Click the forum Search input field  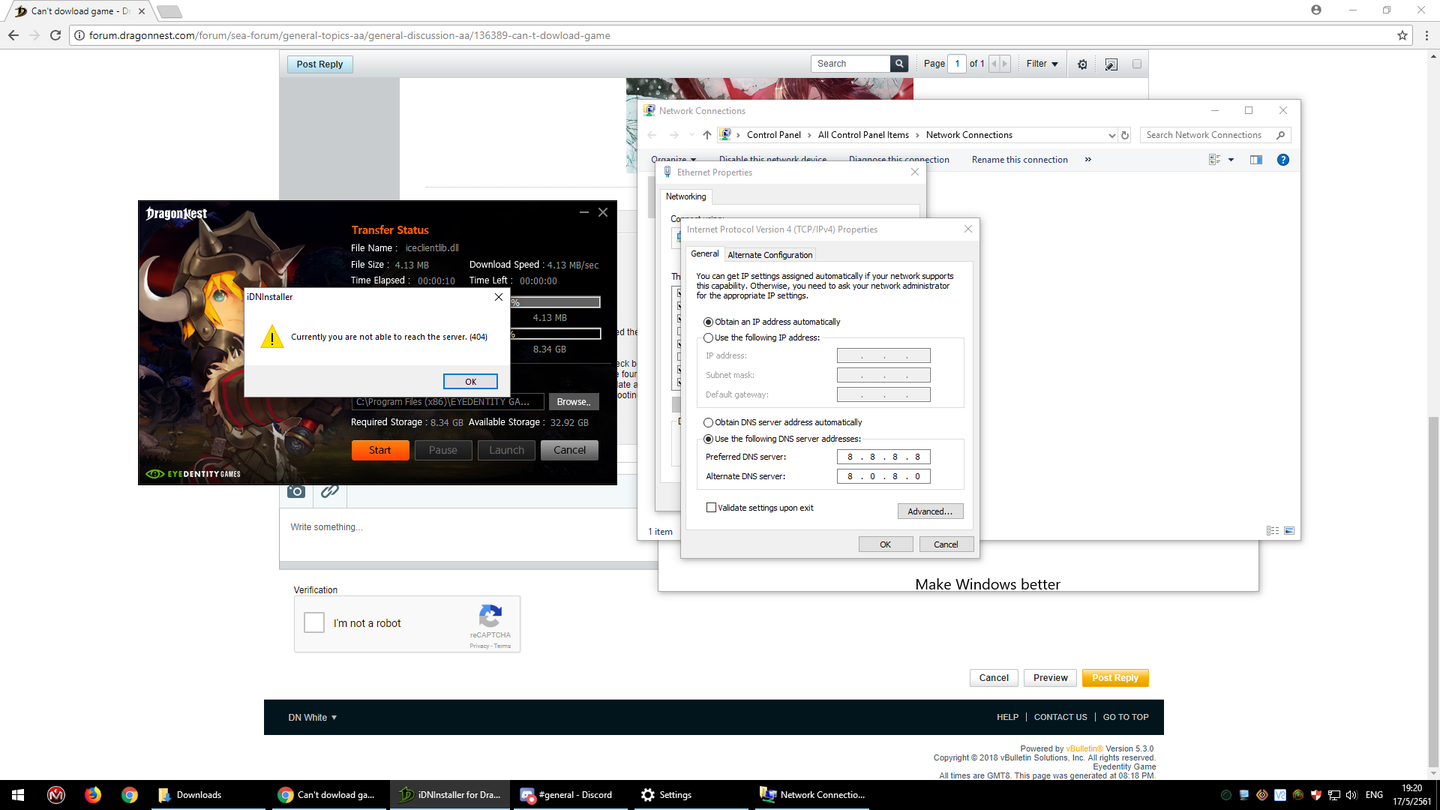[x=851, y=63]
